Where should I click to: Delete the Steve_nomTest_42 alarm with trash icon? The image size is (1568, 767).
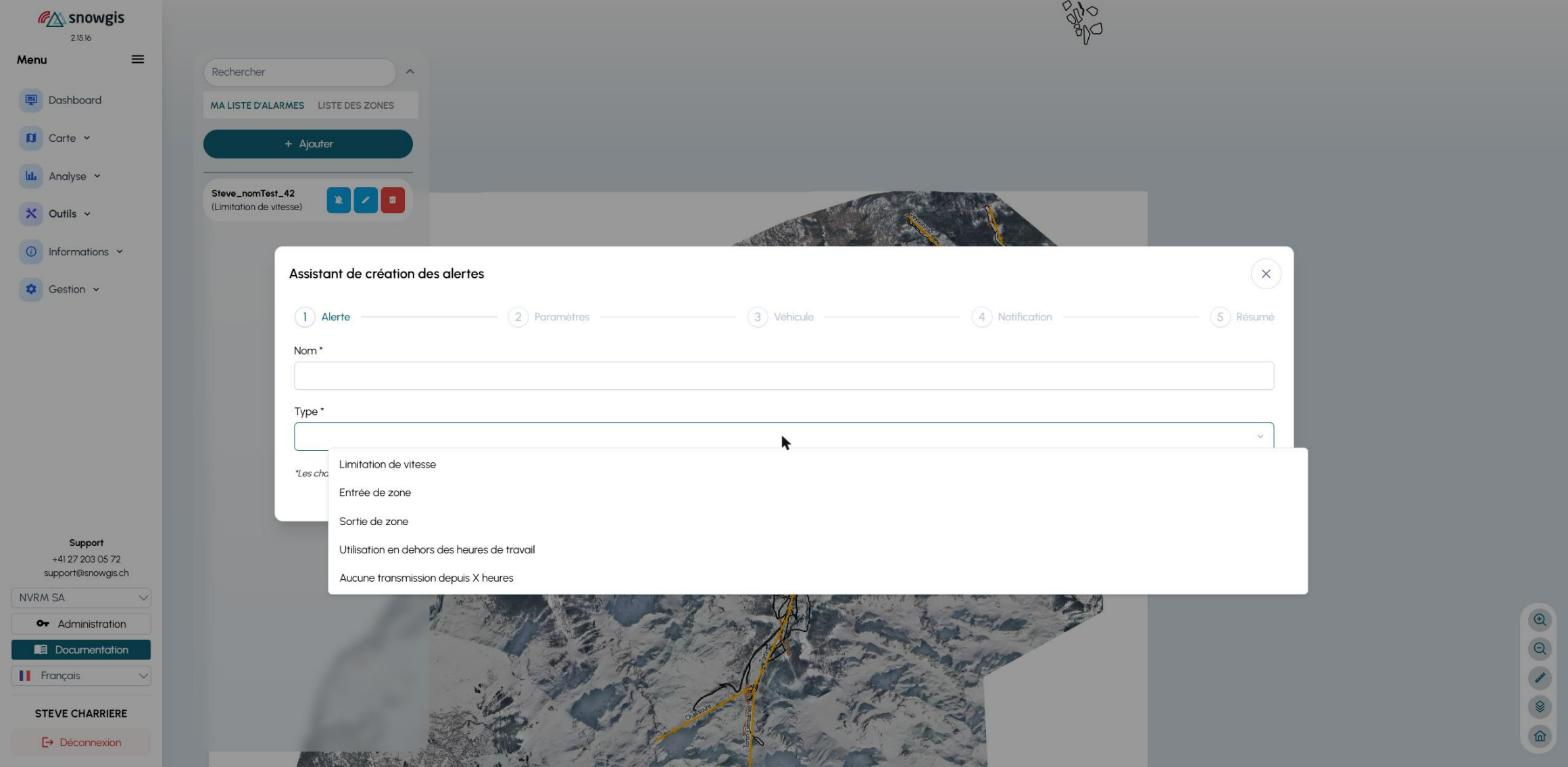[x=393, y=200]
